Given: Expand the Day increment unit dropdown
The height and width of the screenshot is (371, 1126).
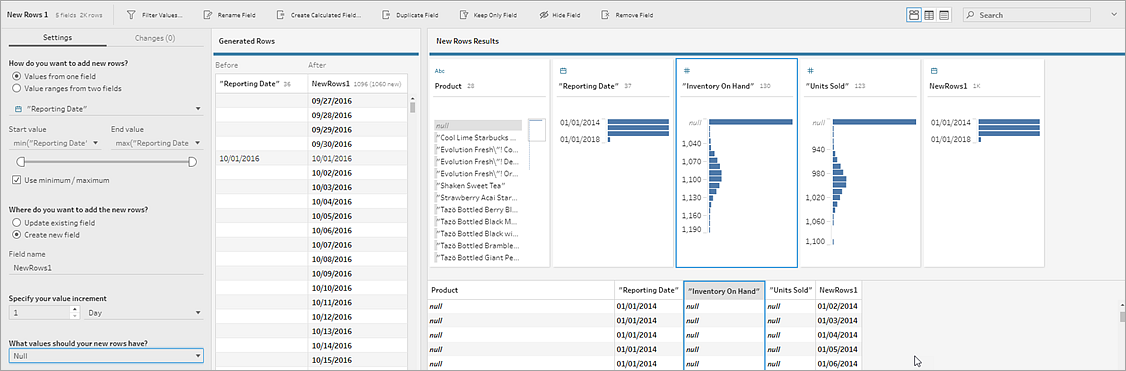Looking at the screenshot, I should [144, 313].
